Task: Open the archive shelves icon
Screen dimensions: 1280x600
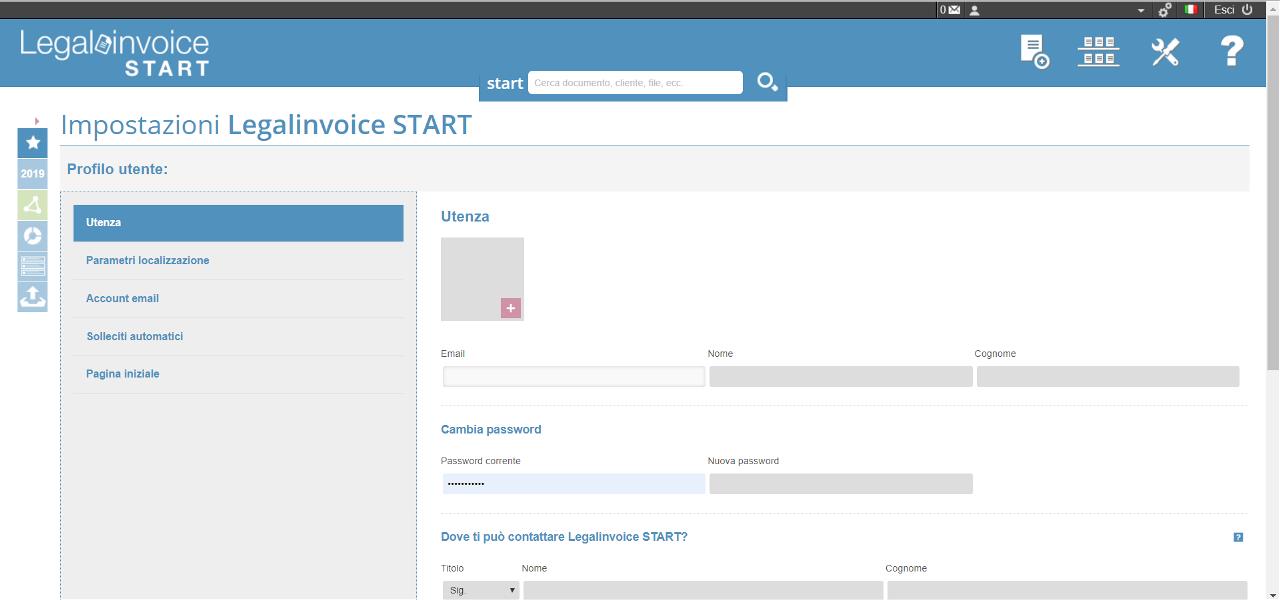Action: pos(1098,51)
